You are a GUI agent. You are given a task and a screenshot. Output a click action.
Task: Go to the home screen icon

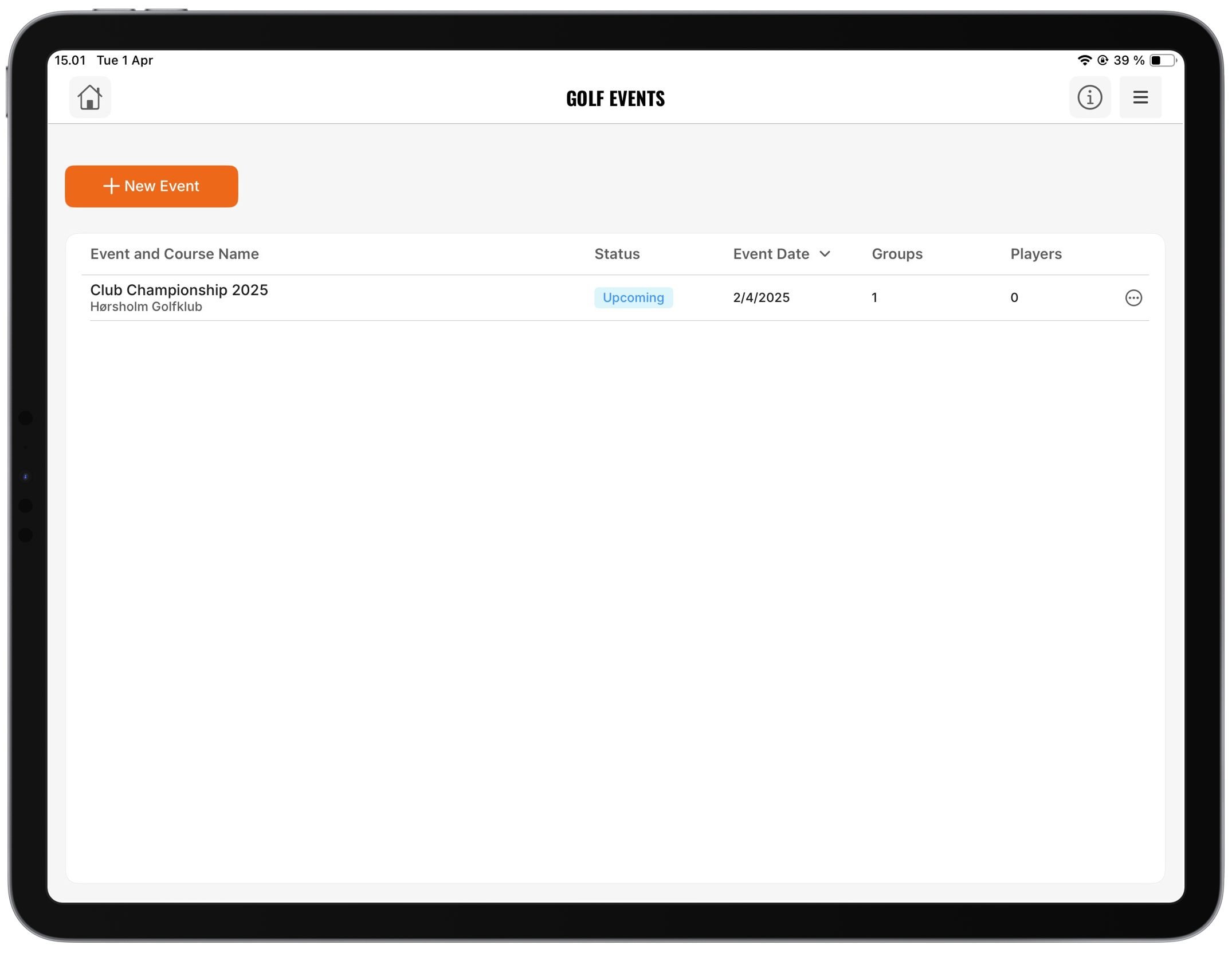(x=90, y=97)
